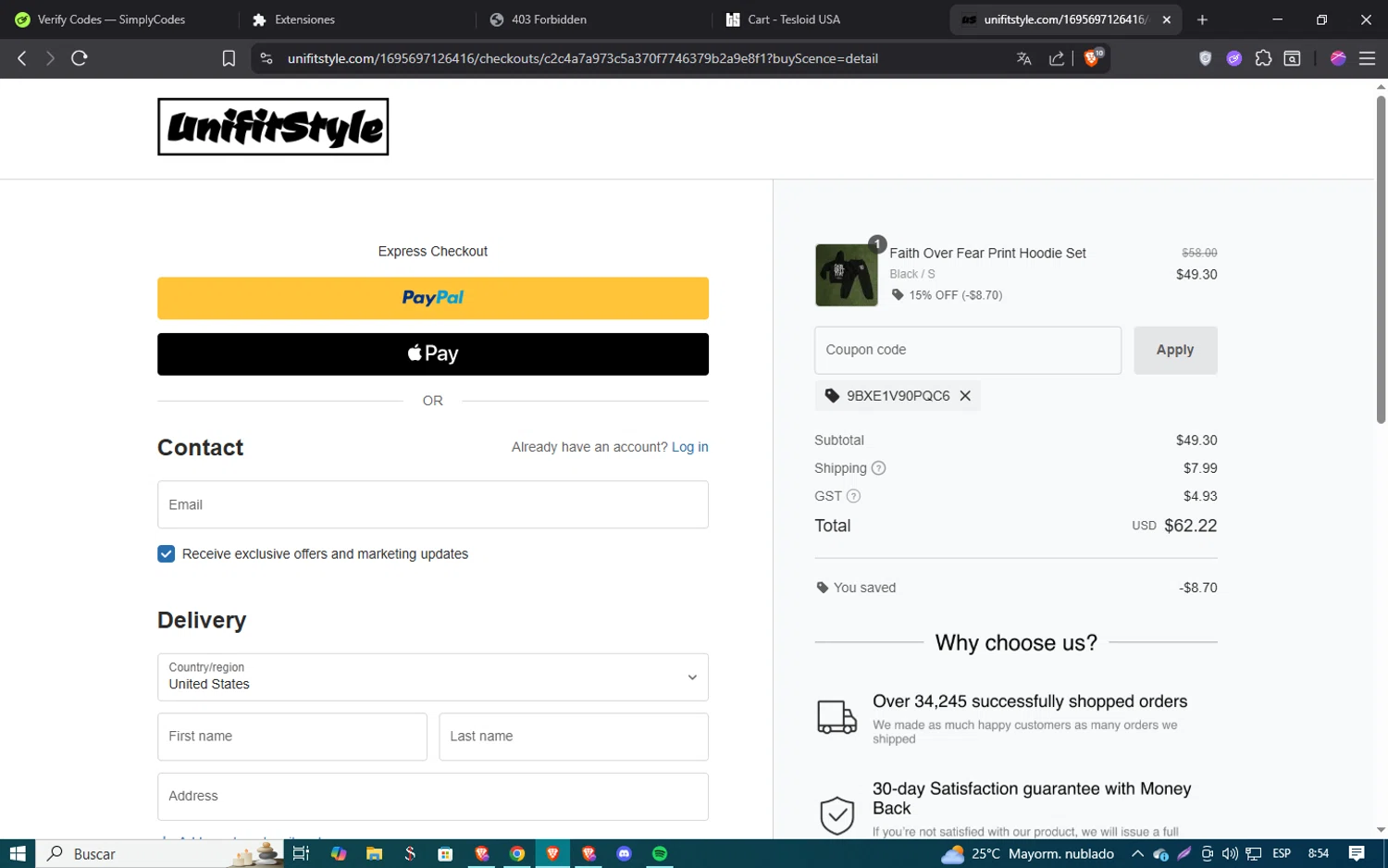Click the Address input field
Screen dimensions: 1388x868
pos(433,797)
